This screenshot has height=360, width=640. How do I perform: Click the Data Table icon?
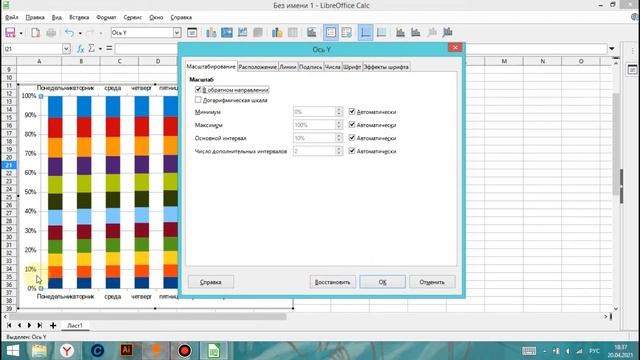pos(293,33)
